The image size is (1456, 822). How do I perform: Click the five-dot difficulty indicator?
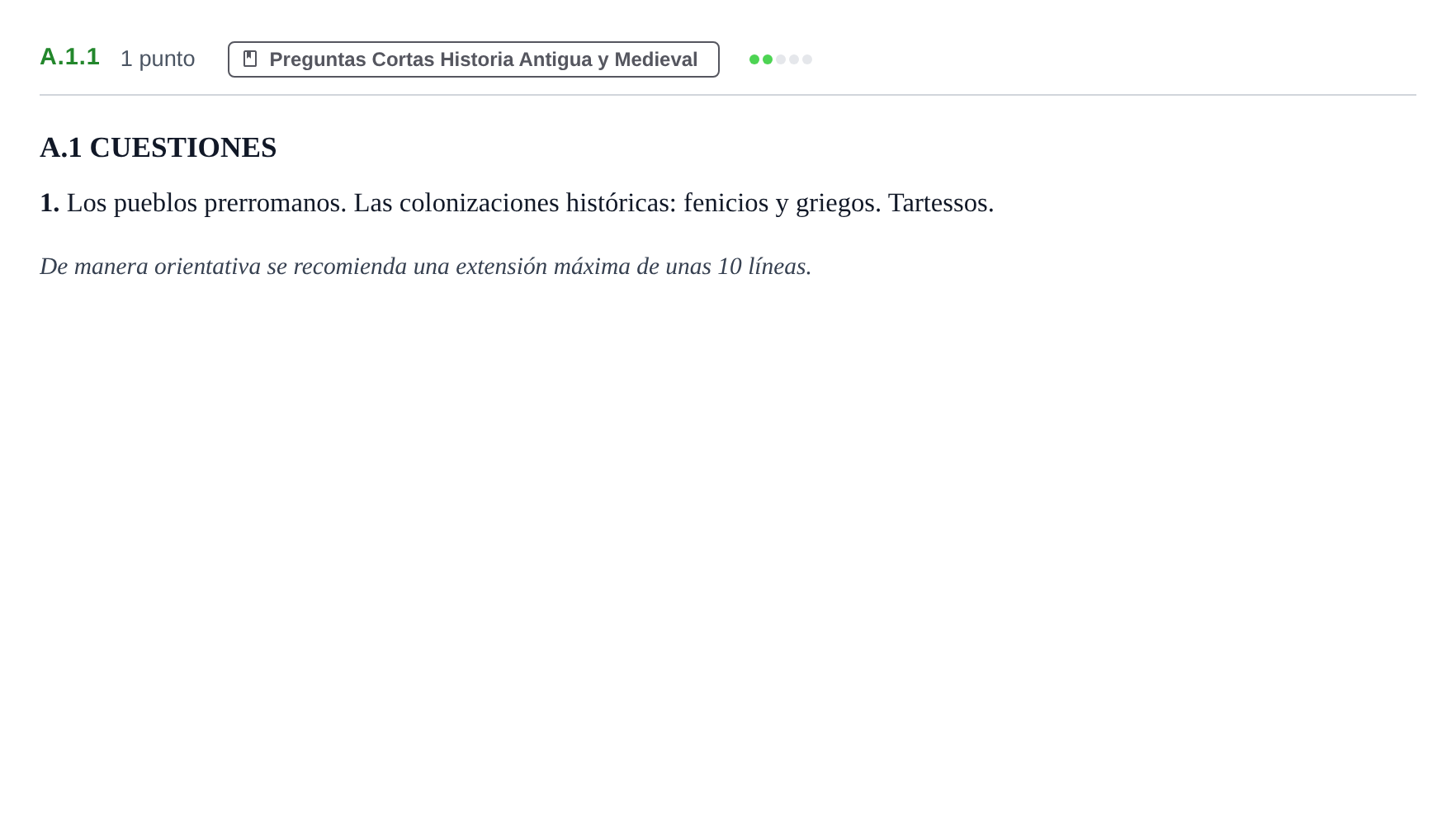(780, 59)
